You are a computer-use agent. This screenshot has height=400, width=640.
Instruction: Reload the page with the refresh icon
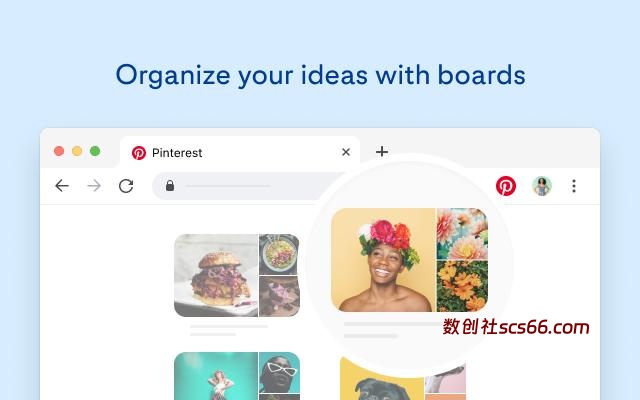(x=126, y=186)
